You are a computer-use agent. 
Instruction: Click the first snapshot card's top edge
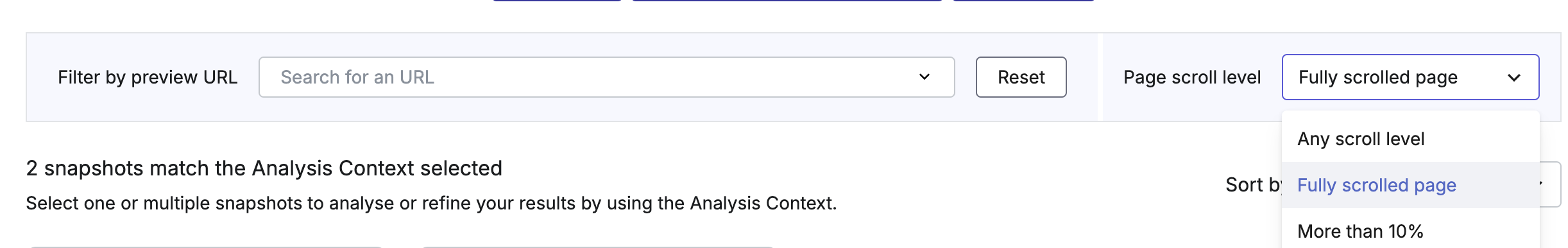click(x=205, y=247)
